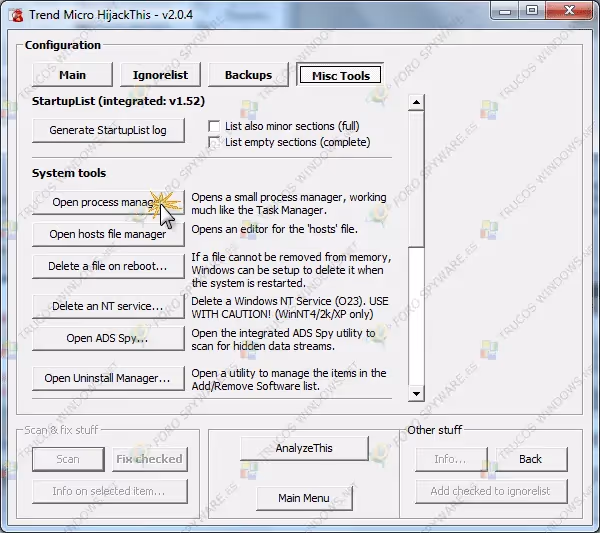Click the AnalyzeThis button

304,448
